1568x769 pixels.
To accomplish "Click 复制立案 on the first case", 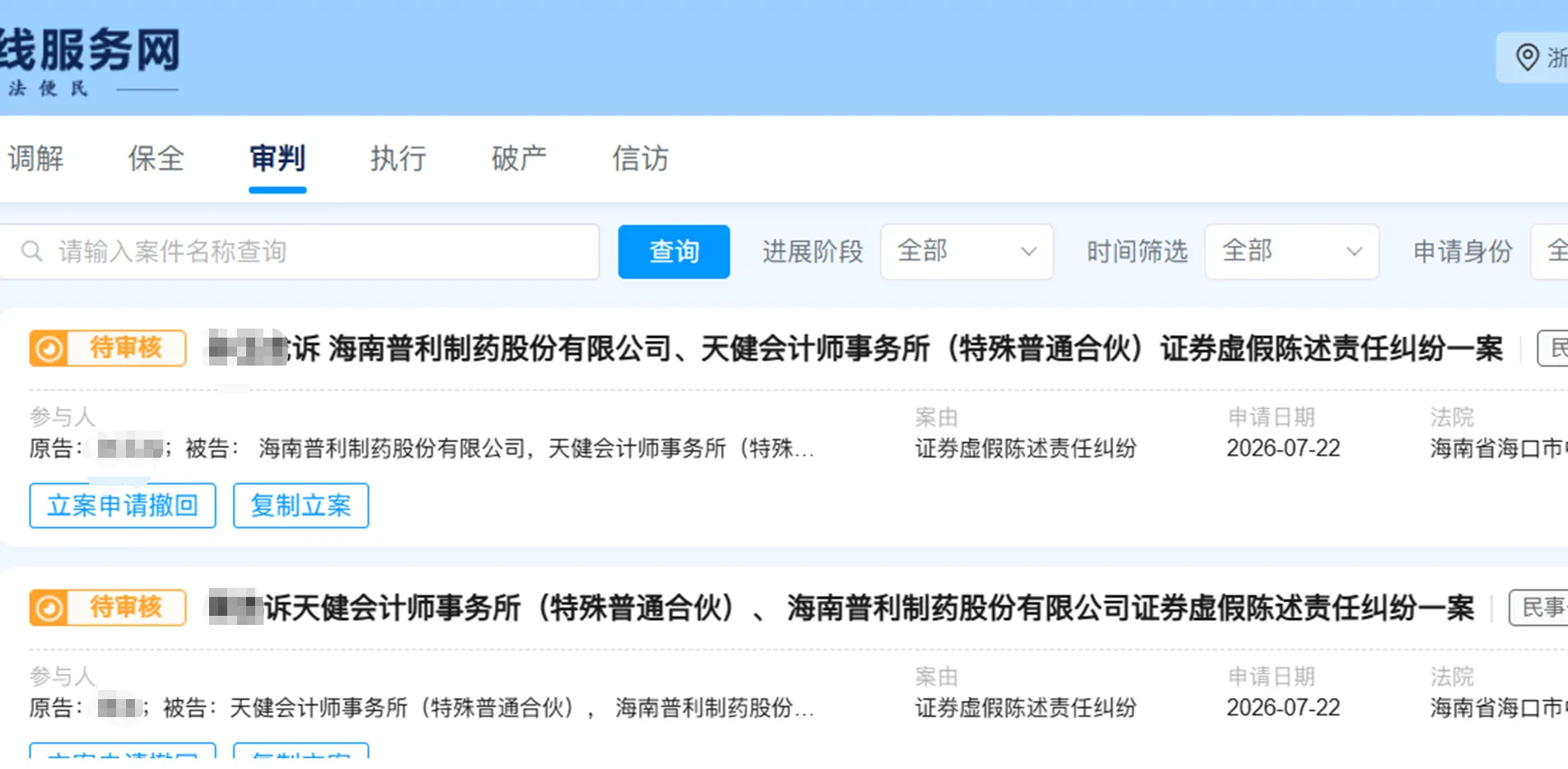I will (x=300, y=506).
